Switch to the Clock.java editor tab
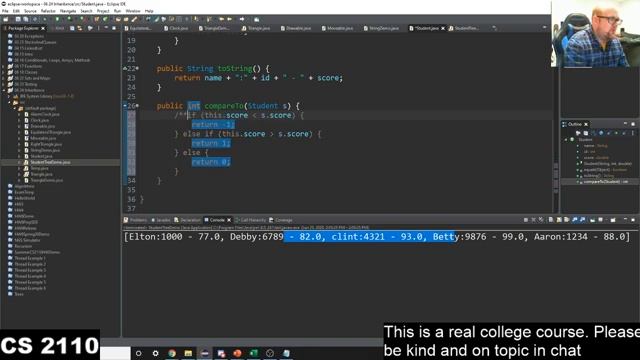 tap(176, 28)
